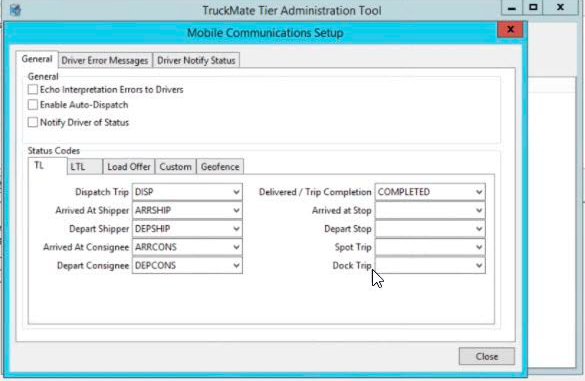585x381 pixels.
Task: Switch to the LTL status codes tab
Action: [85, 167]
